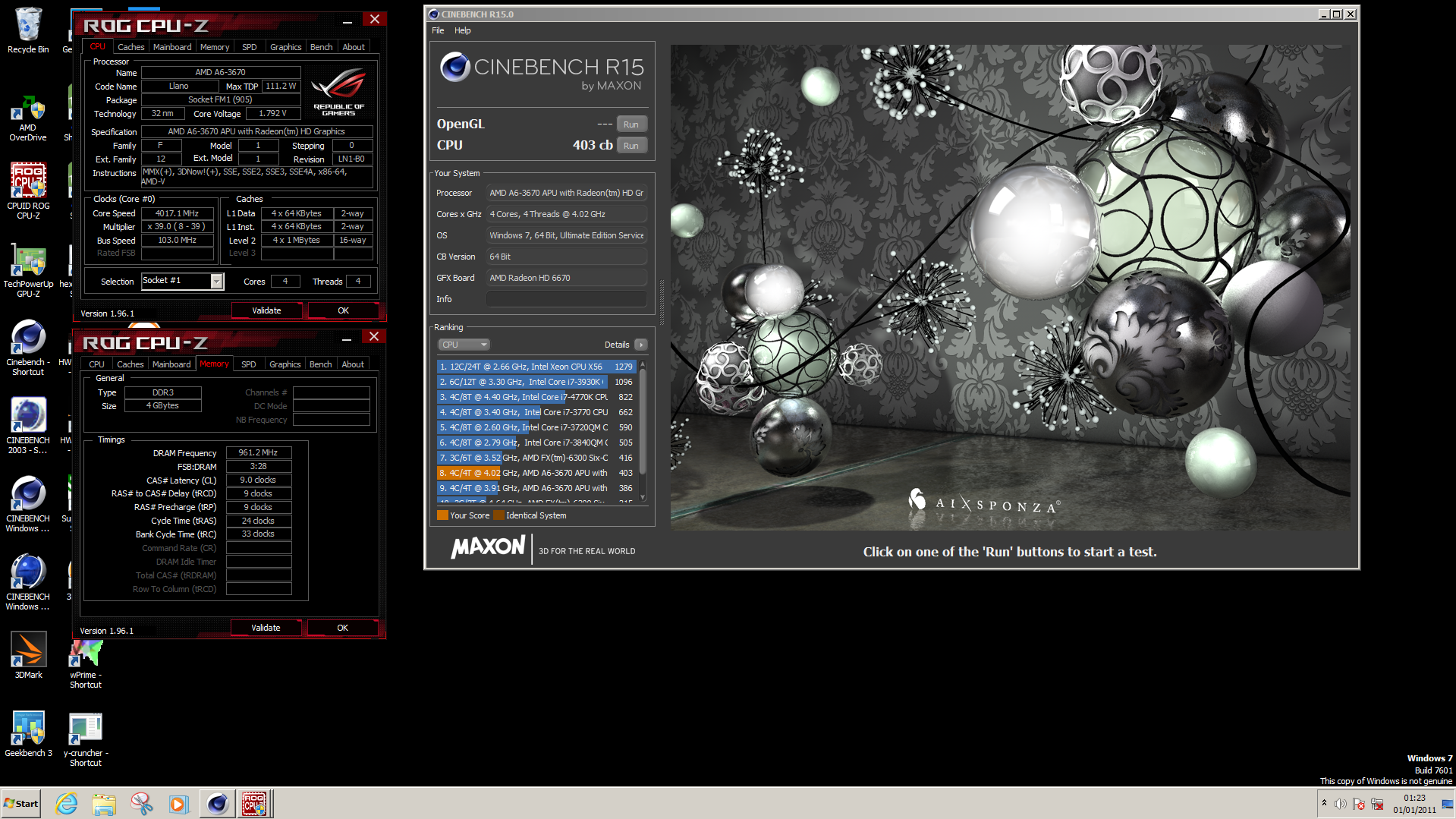
Task: Run the OpenGL benchmark test
Action: click(x=631, y=124)
